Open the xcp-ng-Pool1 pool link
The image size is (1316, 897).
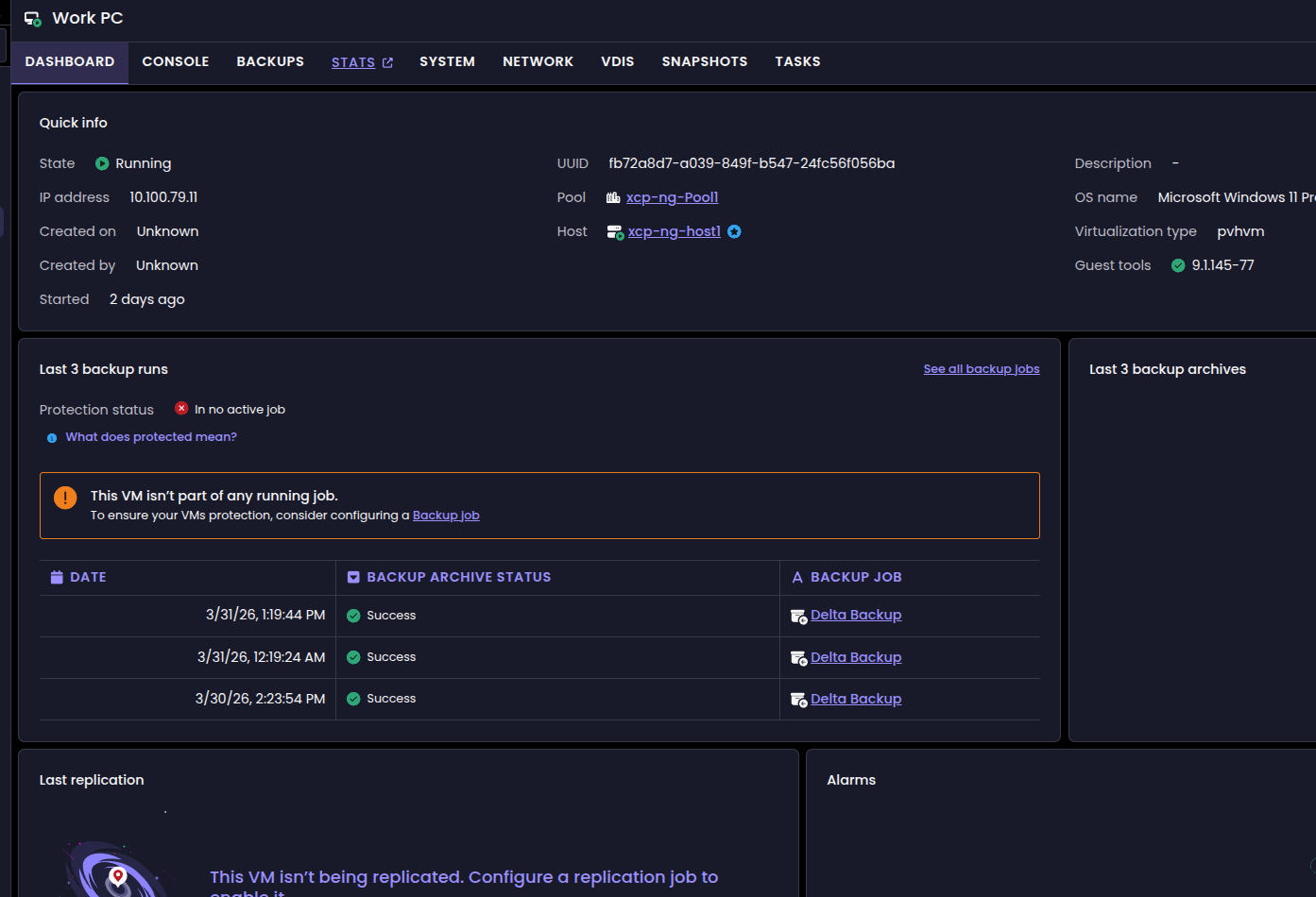click(672, 197)
